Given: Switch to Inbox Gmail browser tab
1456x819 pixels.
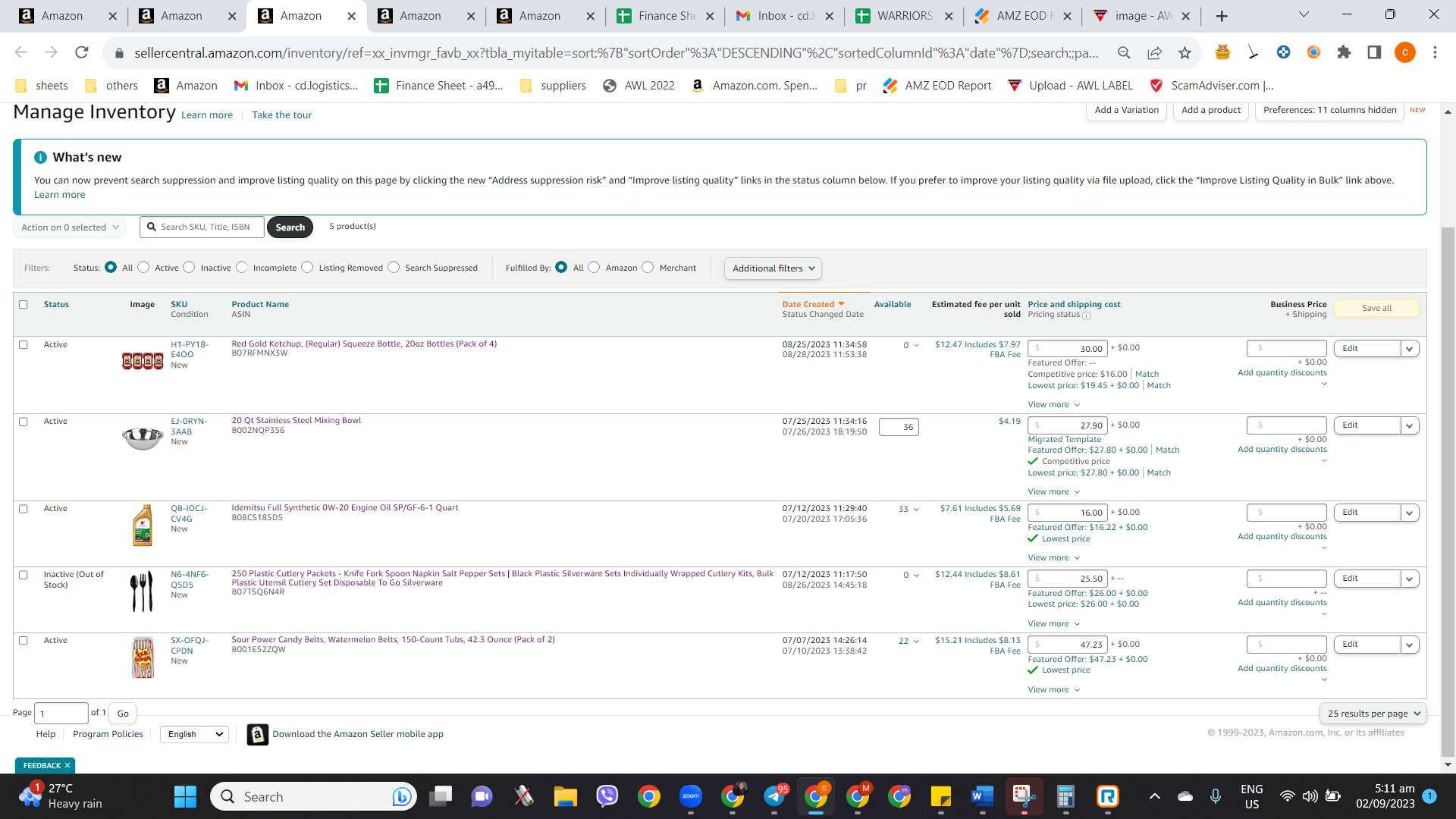Looking at the screenshot, I should tap(785, 16).
